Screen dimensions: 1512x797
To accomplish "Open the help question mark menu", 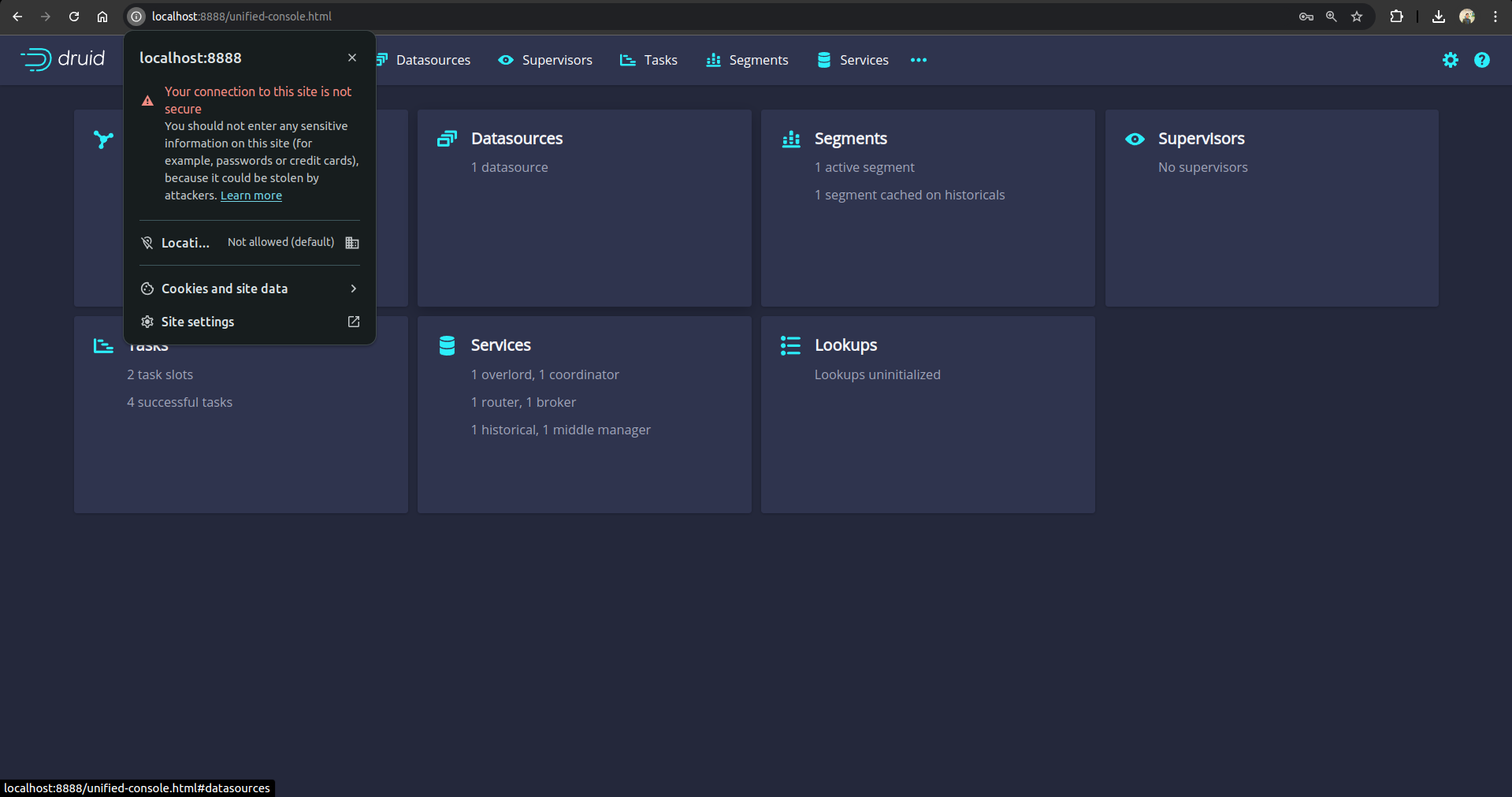I will [x=1481, y=60].
